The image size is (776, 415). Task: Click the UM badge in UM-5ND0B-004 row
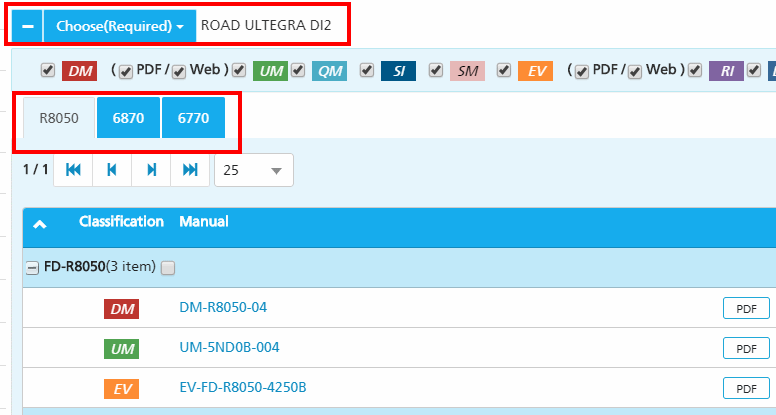pos(121,349)
